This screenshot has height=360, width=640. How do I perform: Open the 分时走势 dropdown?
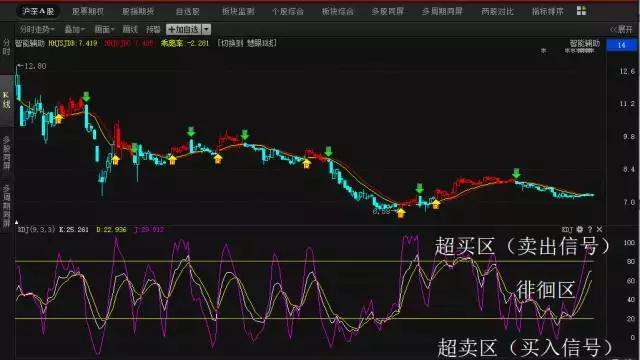tap(37, 29)
